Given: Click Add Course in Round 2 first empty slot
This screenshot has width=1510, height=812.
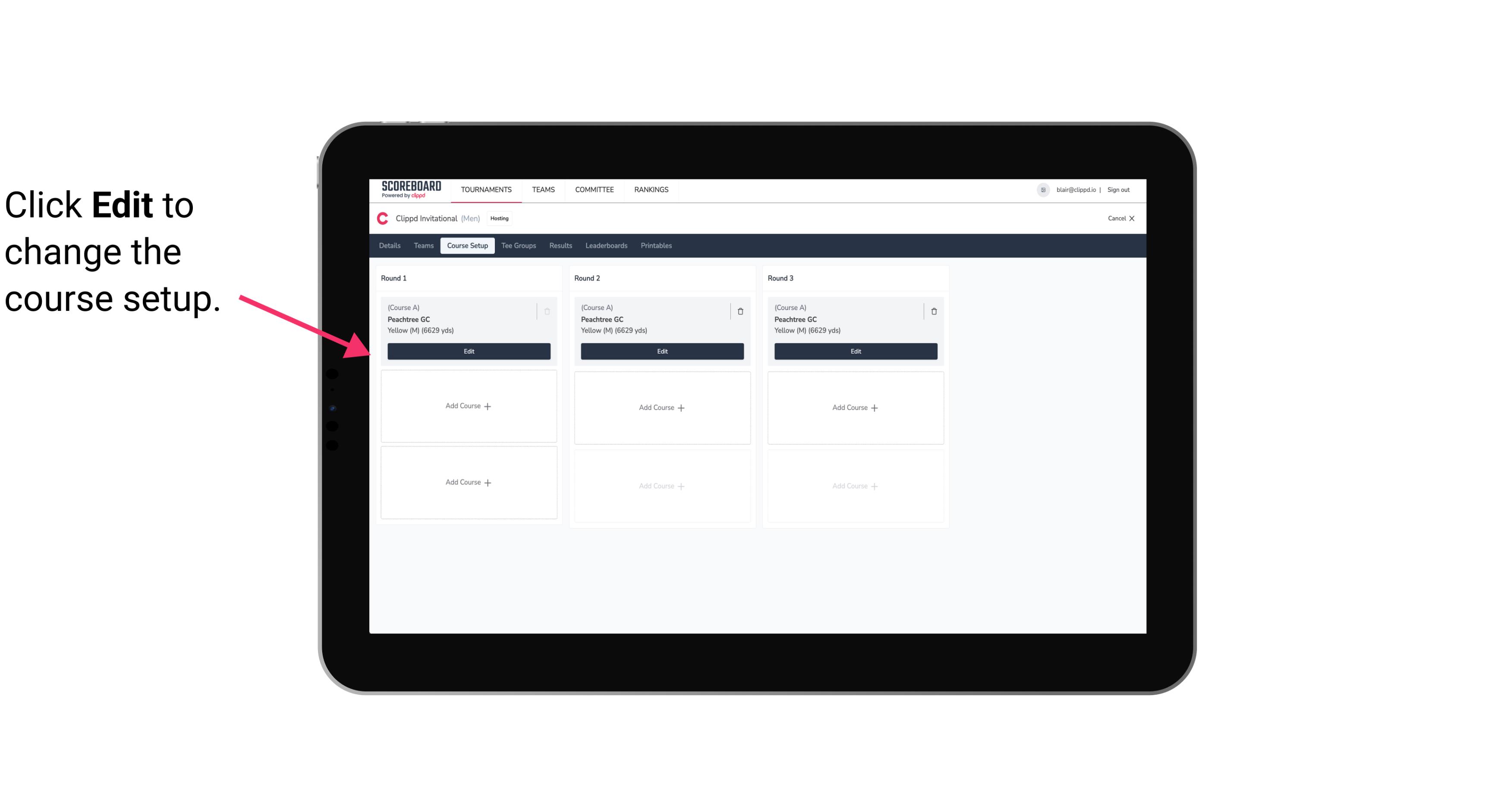Looking at the screenshot, I should point(661,407).
